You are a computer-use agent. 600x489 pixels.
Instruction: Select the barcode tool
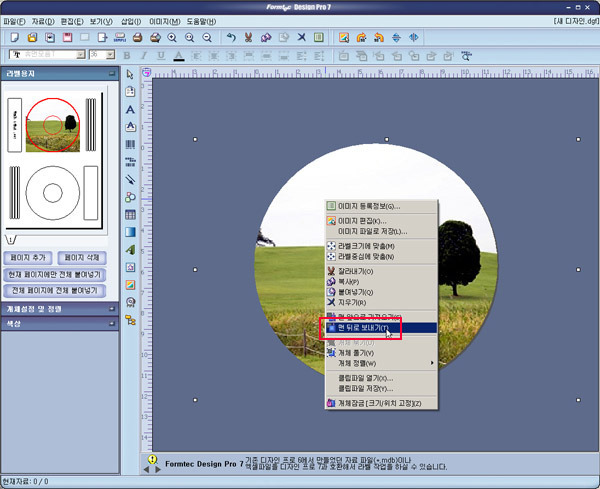[x=130, y=144]
